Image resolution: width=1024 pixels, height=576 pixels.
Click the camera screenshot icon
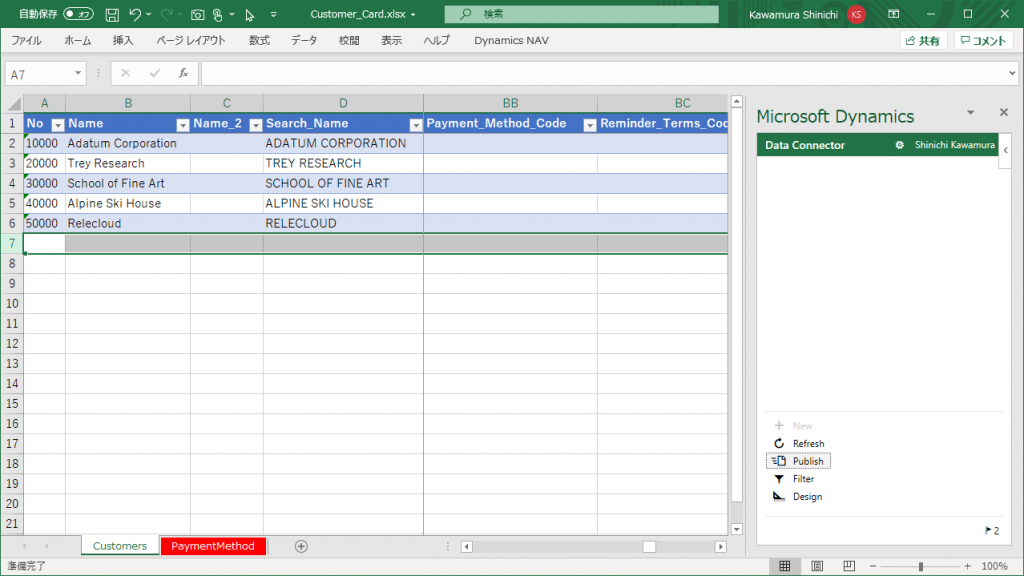coord(197,14)
